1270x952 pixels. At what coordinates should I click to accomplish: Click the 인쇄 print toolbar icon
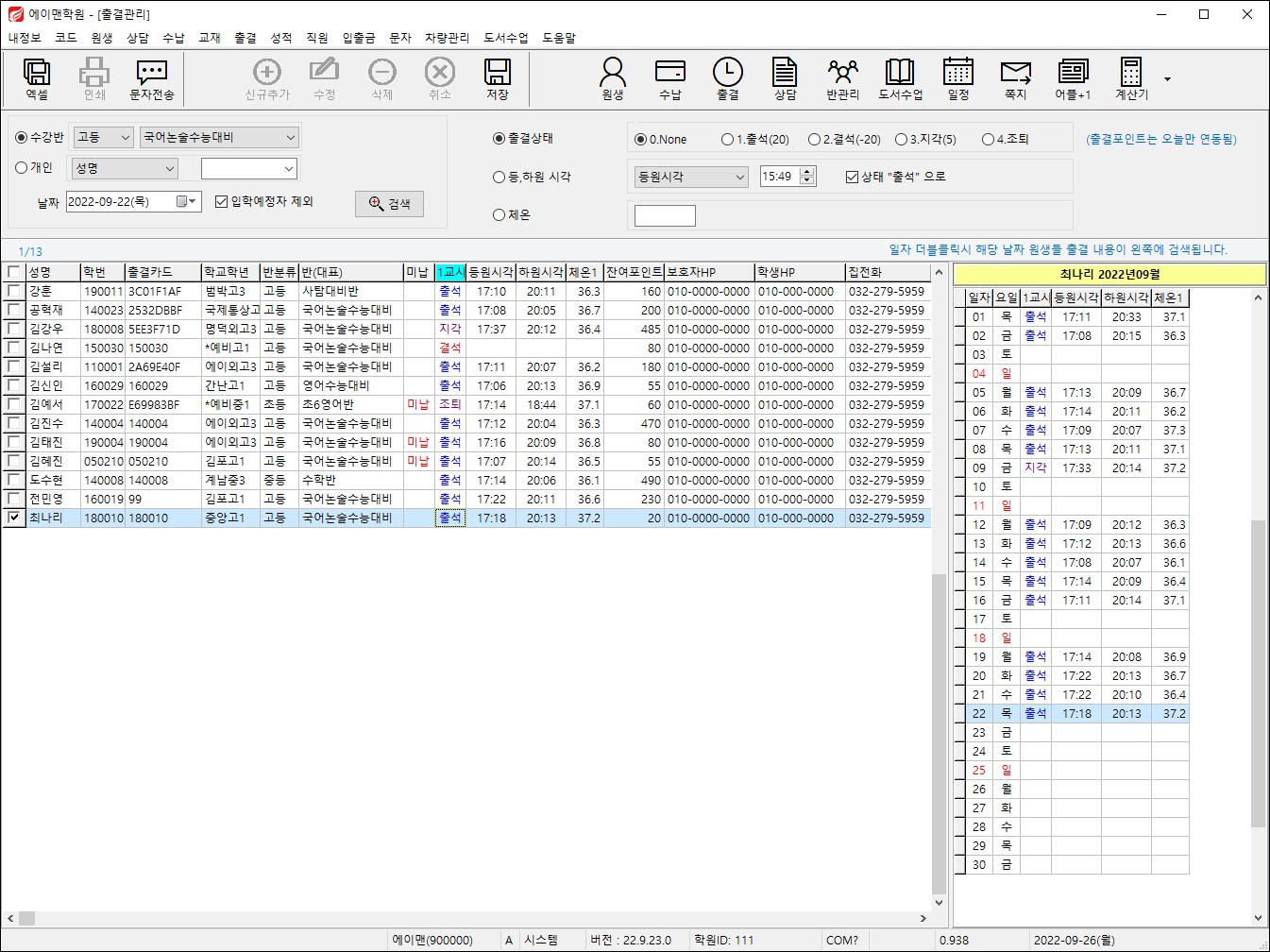94,78
